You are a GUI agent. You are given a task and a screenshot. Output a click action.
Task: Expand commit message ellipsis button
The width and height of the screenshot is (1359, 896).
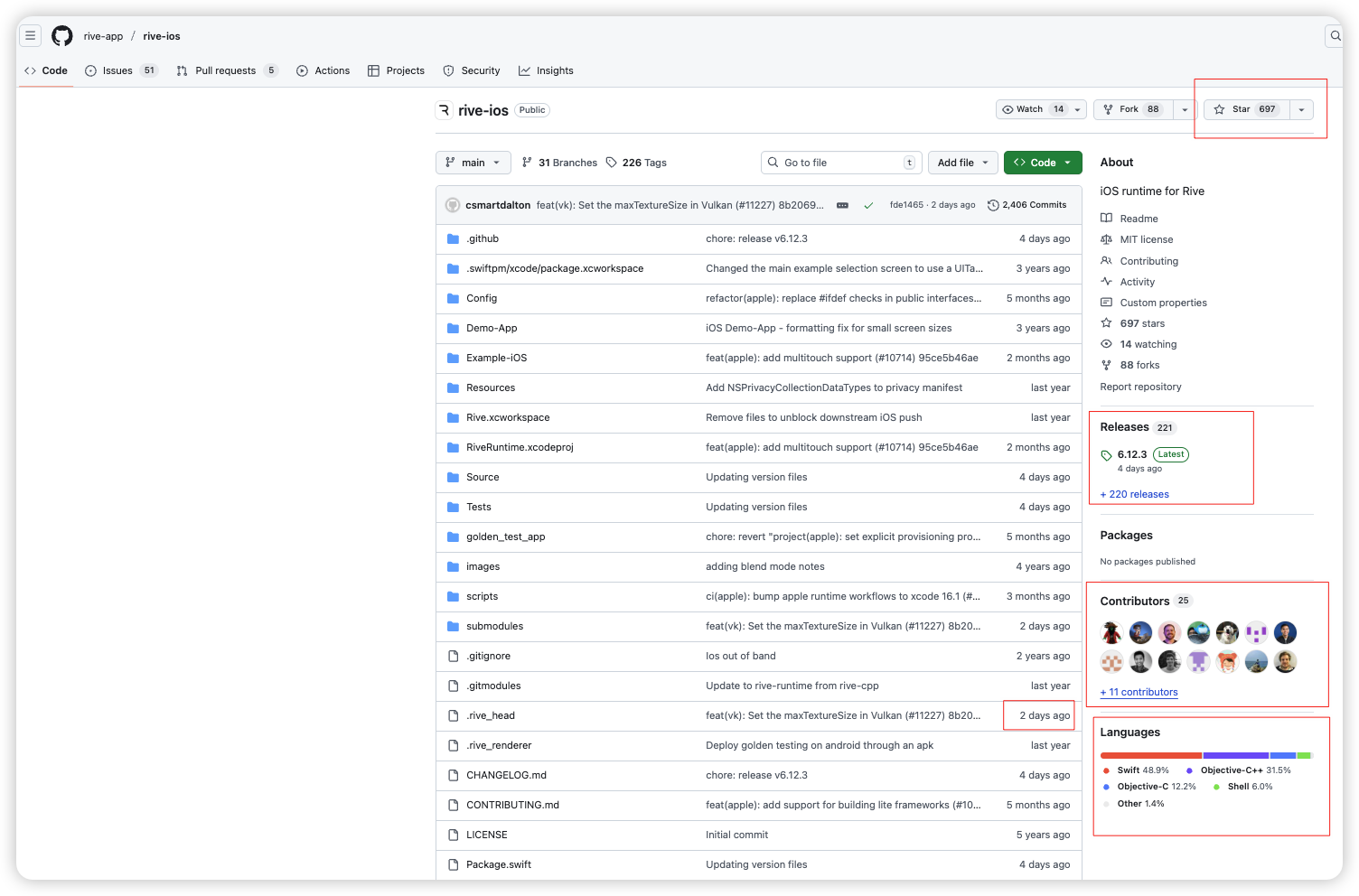click(842, 205)
